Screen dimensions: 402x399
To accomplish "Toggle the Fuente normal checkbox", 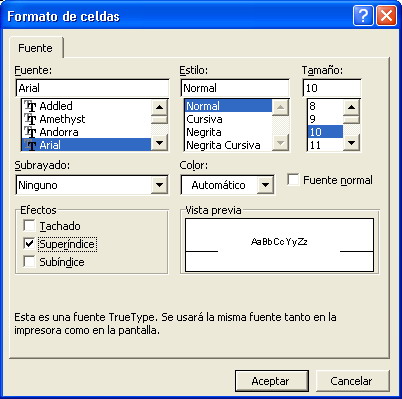I will [293, 180].
